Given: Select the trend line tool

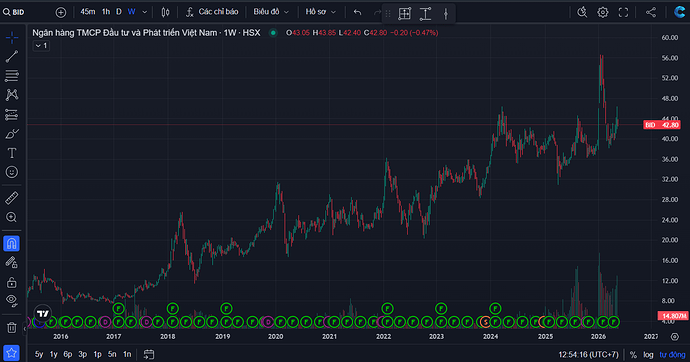Looking at the screenshot, I should 12,56.
